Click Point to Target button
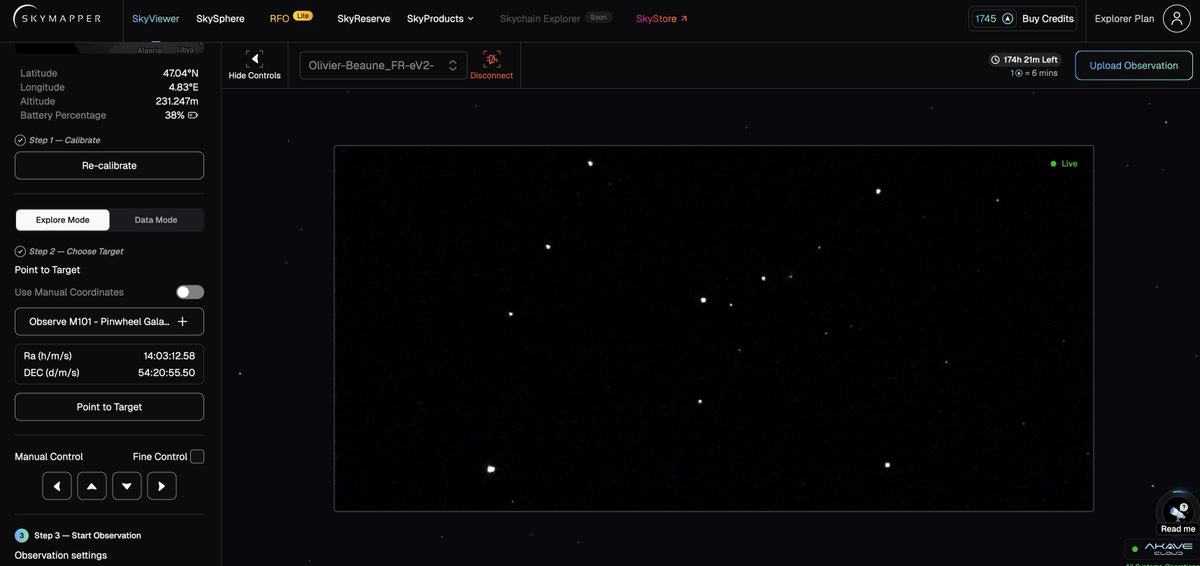This screenshot has height=566, width=1200. pyautogui.click(x=109, y=407)
